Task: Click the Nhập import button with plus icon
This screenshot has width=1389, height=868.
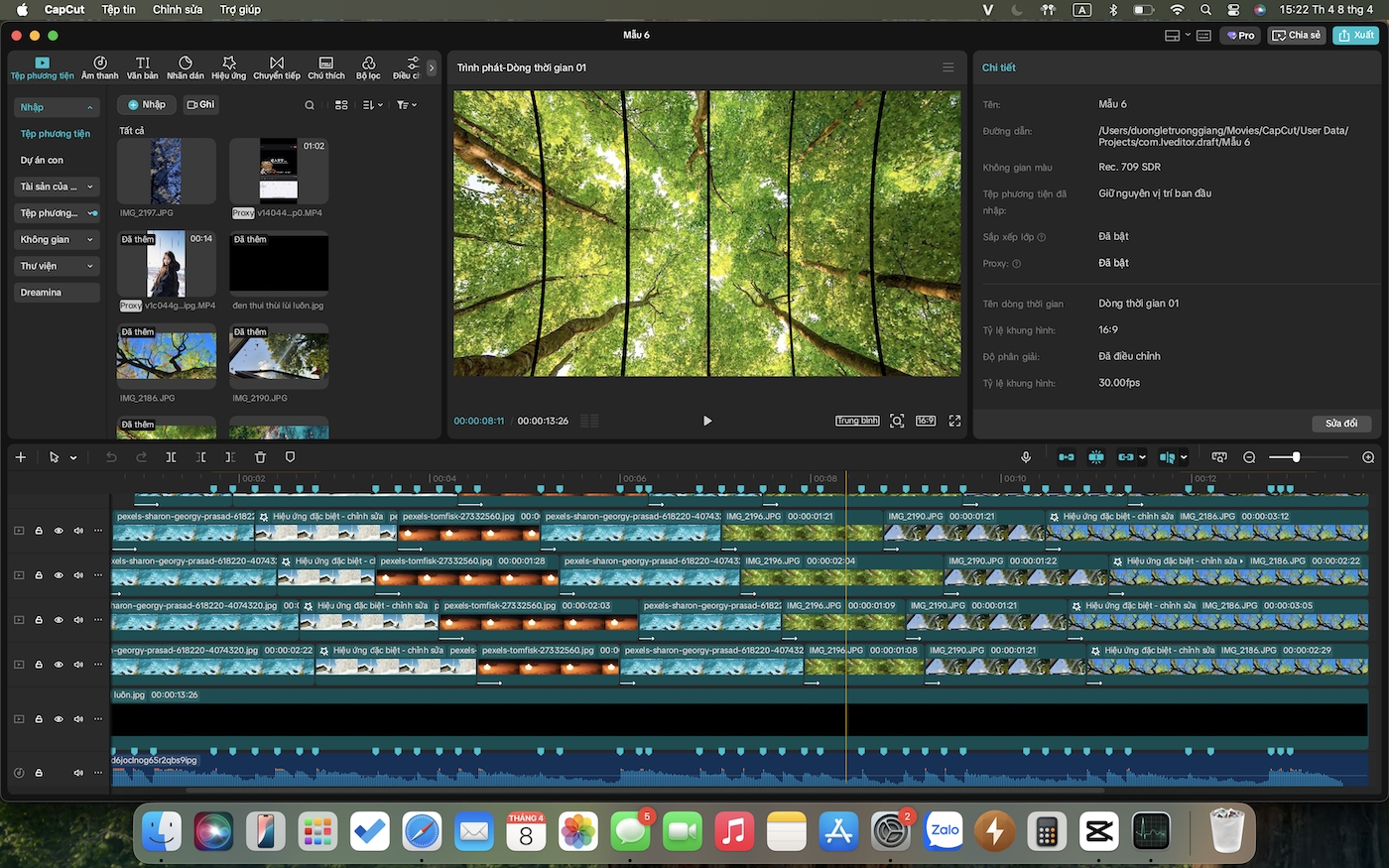Action: point(147,104)
